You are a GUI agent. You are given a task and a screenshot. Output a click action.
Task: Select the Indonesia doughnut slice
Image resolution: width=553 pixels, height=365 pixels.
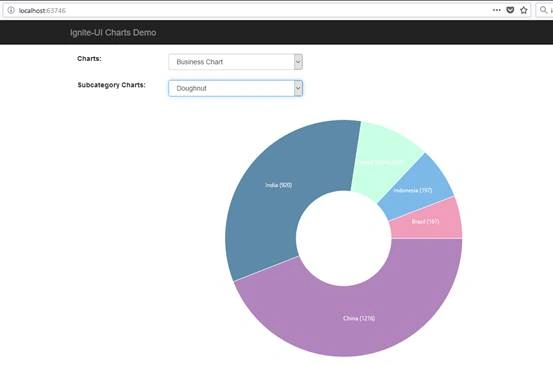pyautogui.click(x=413, y=190)
